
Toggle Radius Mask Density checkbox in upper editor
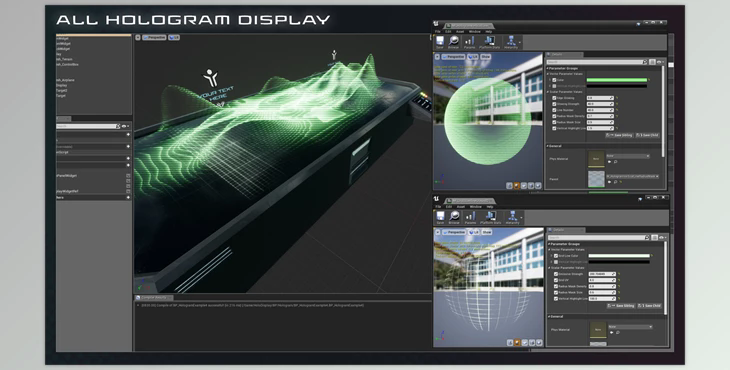554,116
